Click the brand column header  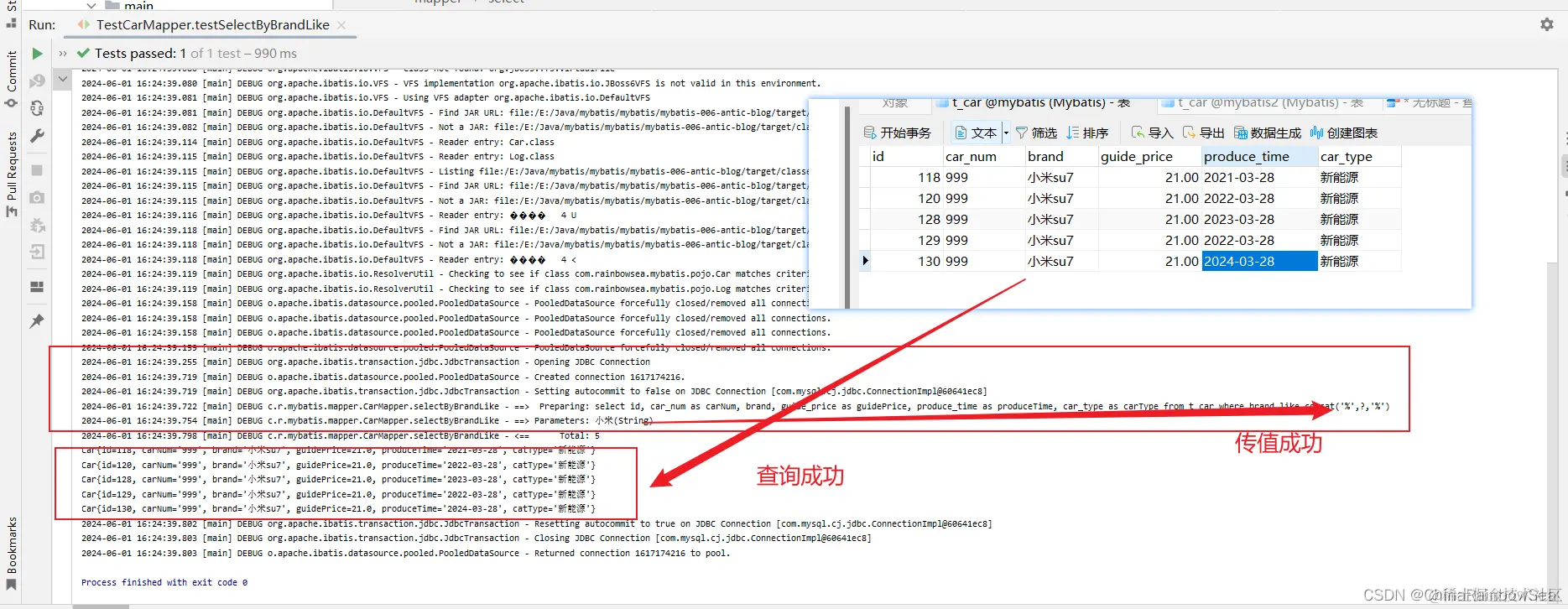click(1062, 156)
